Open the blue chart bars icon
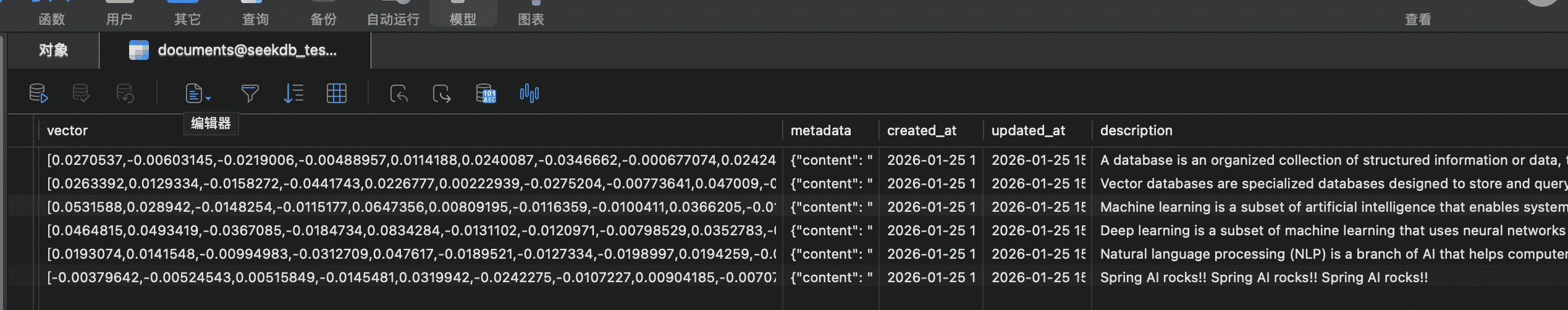Viewport: 1568px width, 310px height. click(529, 94)
